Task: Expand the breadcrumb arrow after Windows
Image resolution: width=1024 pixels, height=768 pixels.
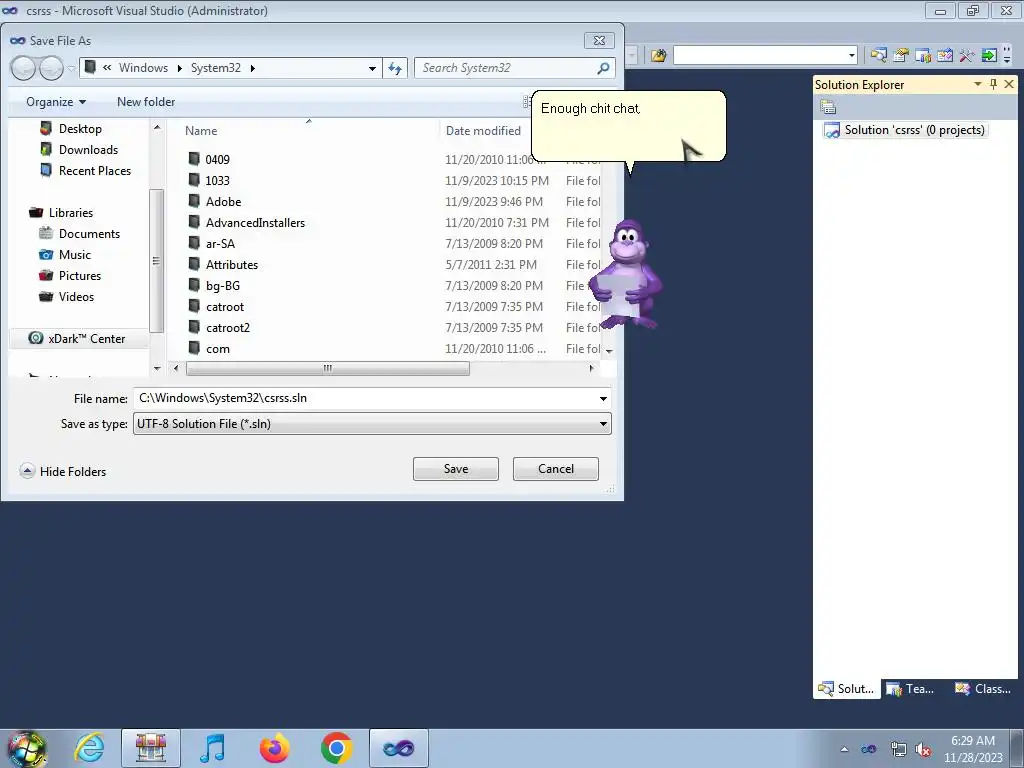Action: [180, 68]
